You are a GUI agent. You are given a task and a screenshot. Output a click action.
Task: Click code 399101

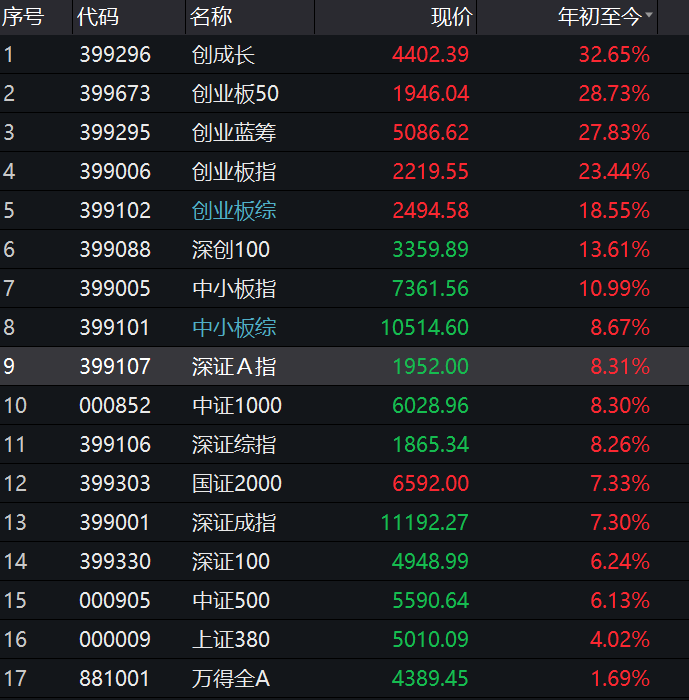pos(114,328)
